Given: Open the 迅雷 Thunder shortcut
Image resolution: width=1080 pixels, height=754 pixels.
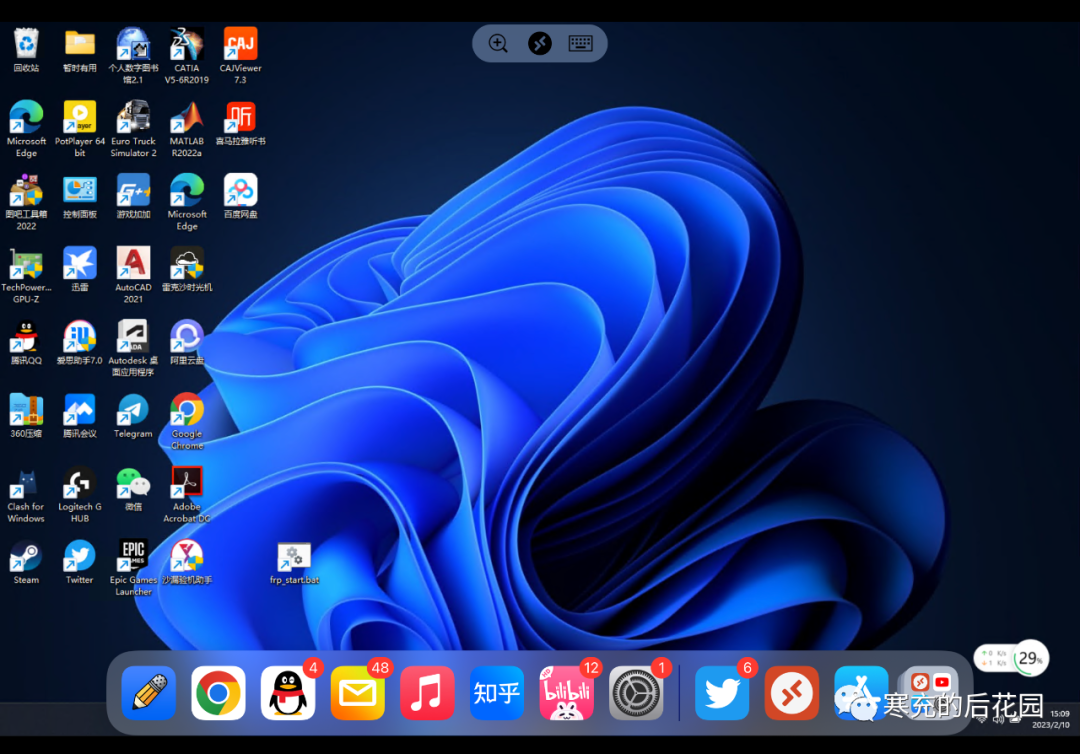Looking at the screenshot, I should coord(80,269).
